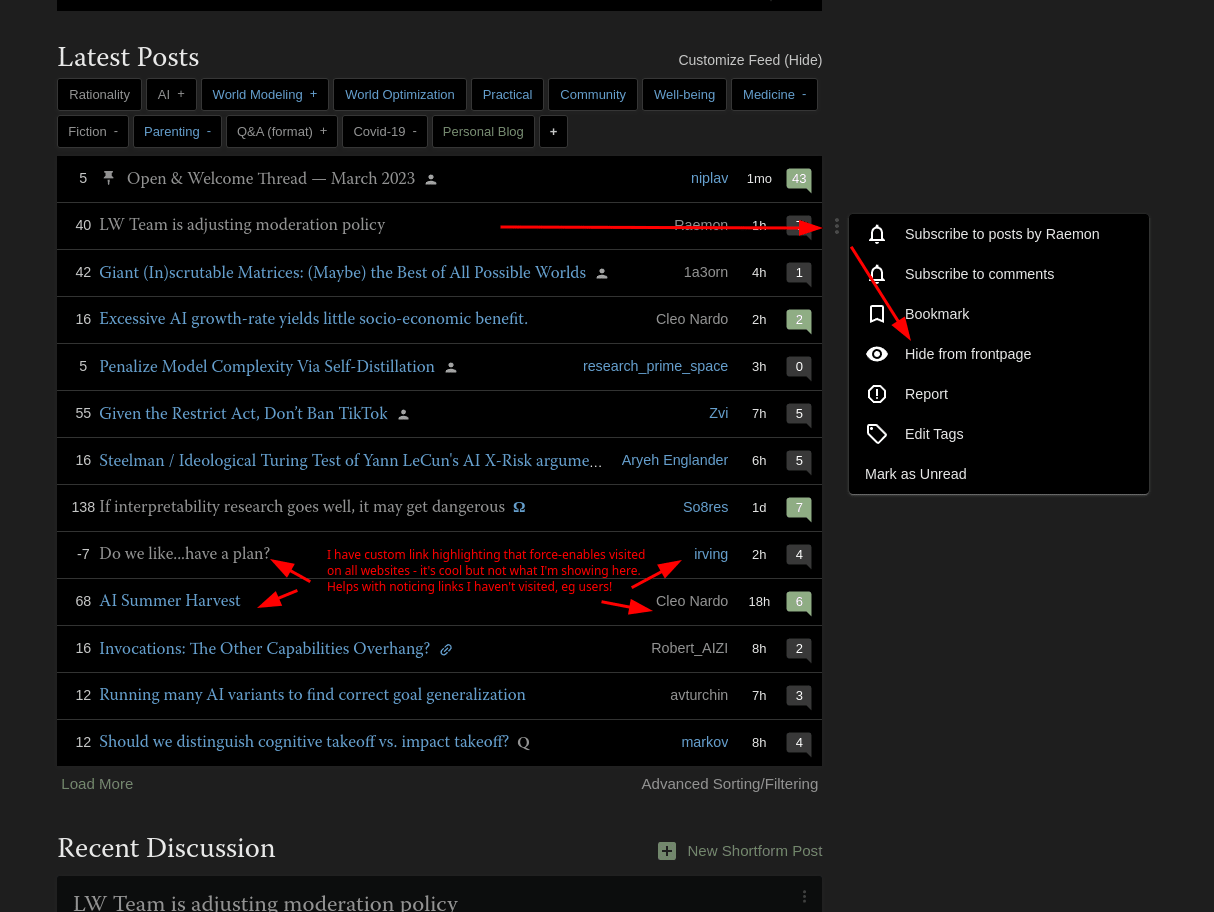Click the Report exclamation icon
Image resolution: width=1214 pixels, height=912 pixels.
pos(877,394)
